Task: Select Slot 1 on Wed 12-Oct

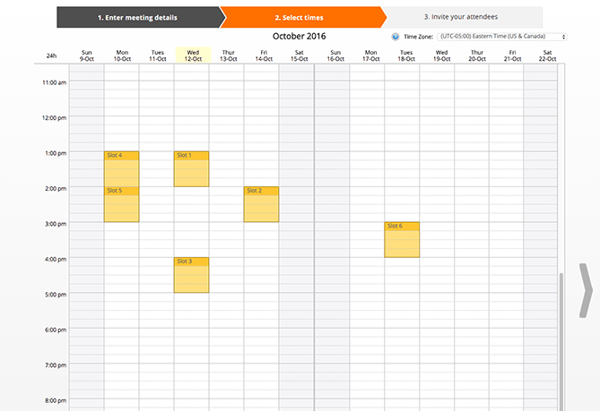Action: tap(191, 169)
